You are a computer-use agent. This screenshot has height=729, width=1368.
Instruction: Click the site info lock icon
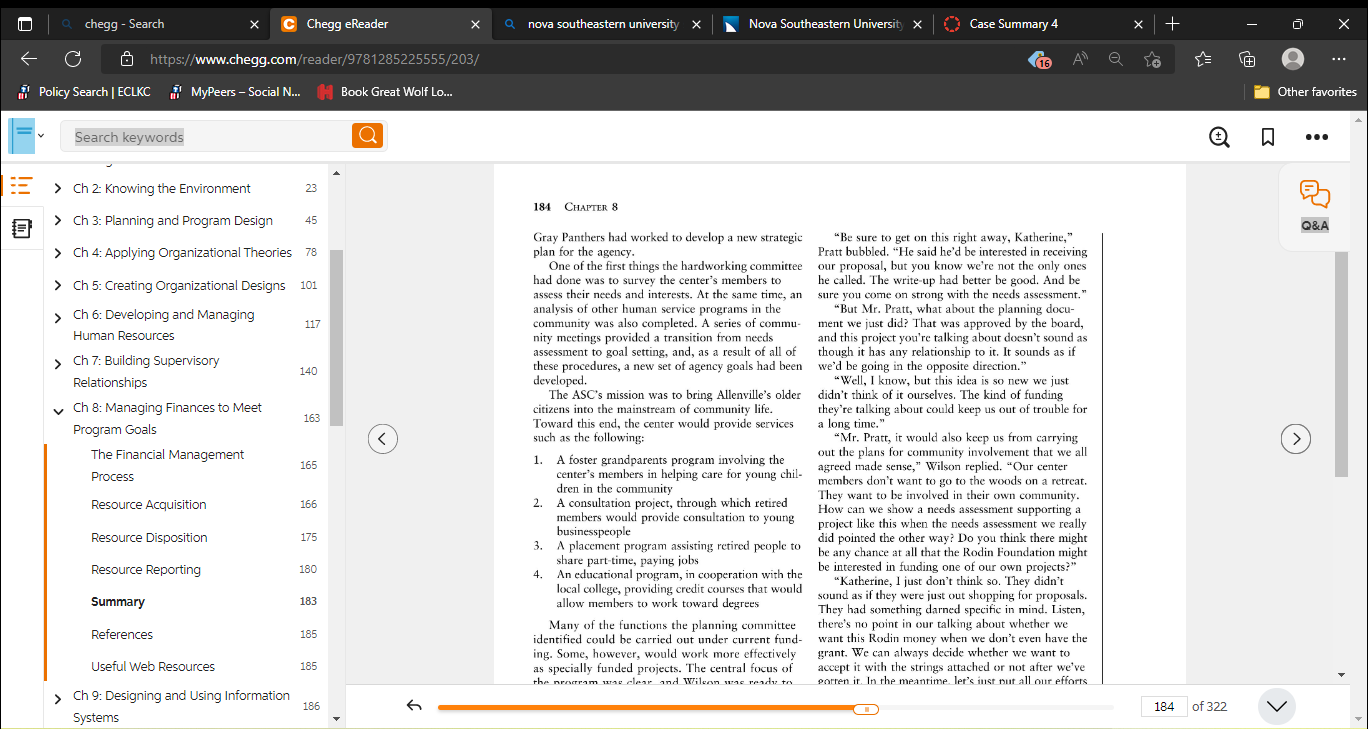125,59
